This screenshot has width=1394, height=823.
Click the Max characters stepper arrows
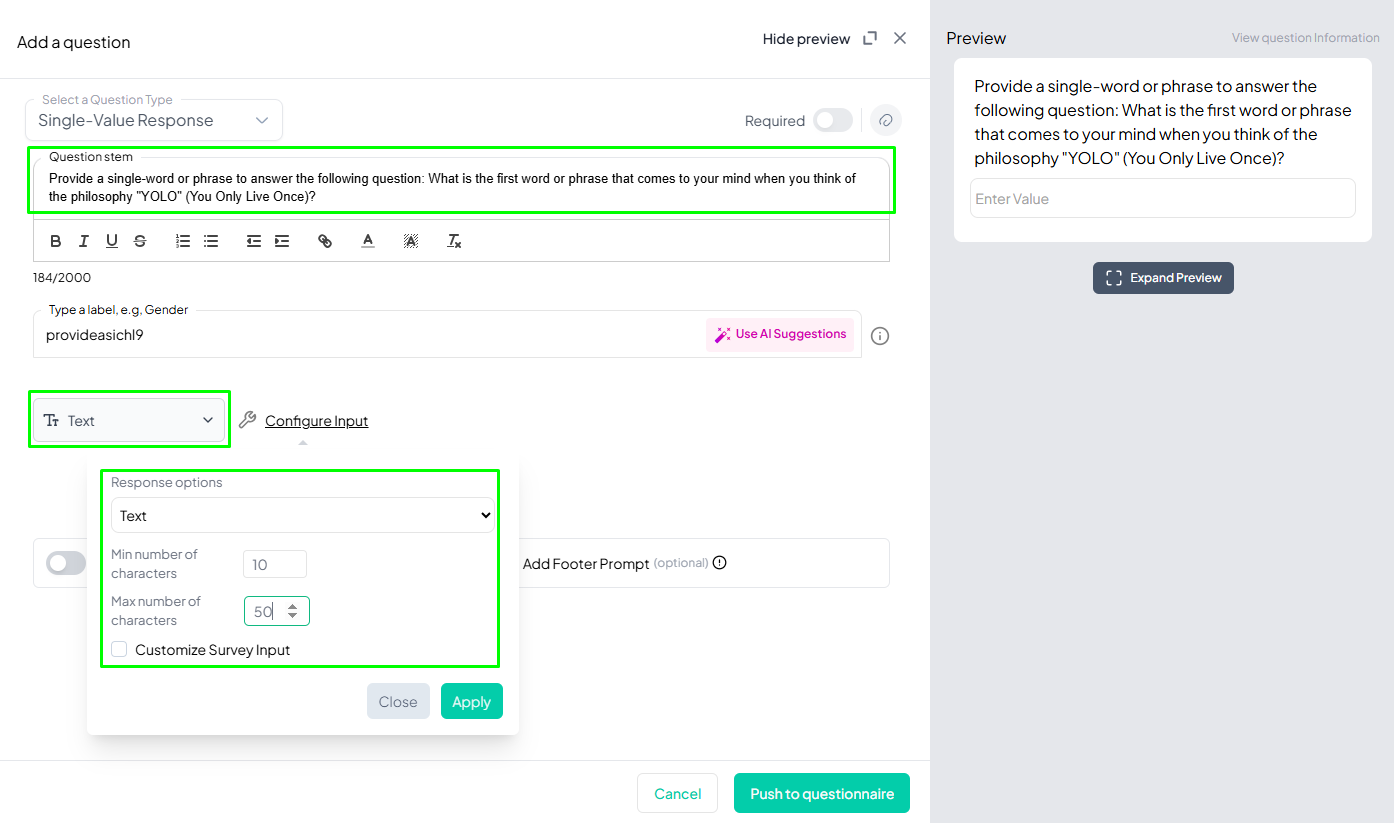pyautogui.click(x=292, y=611)
